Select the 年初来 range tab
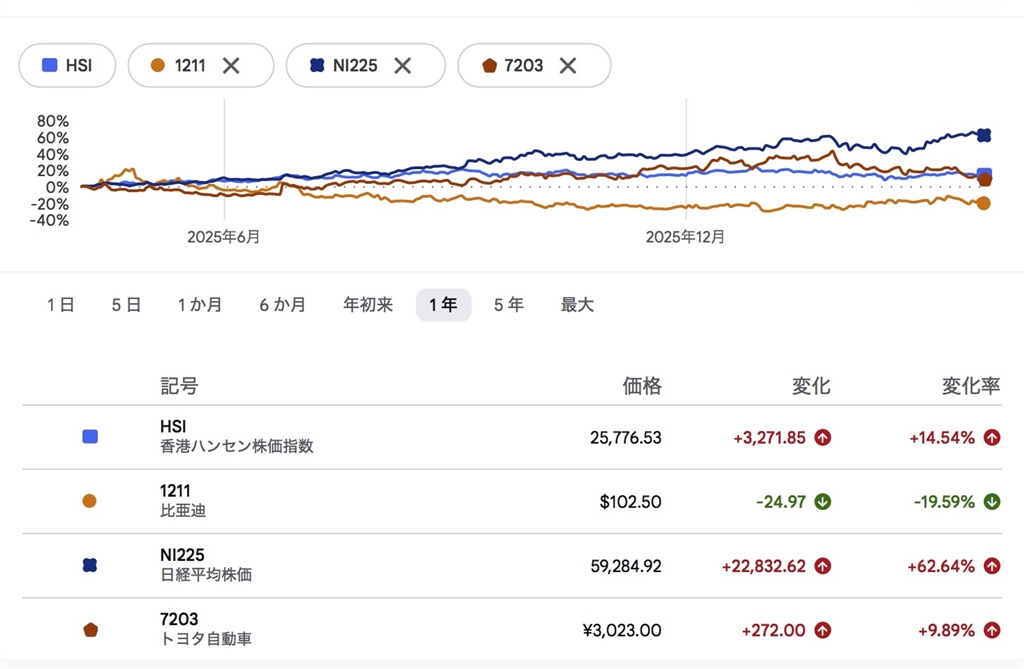 tap(368, 304)
